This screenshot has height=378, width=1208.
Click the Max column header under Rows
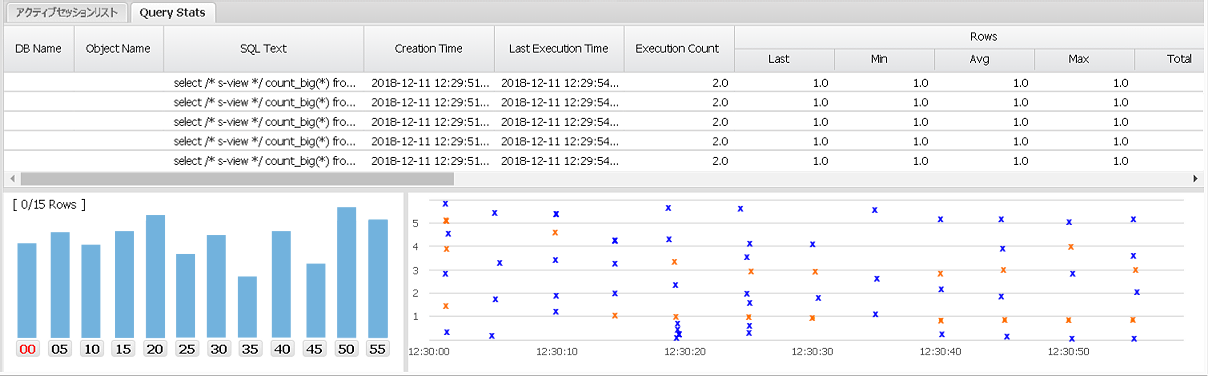[x=1078, y=59]
